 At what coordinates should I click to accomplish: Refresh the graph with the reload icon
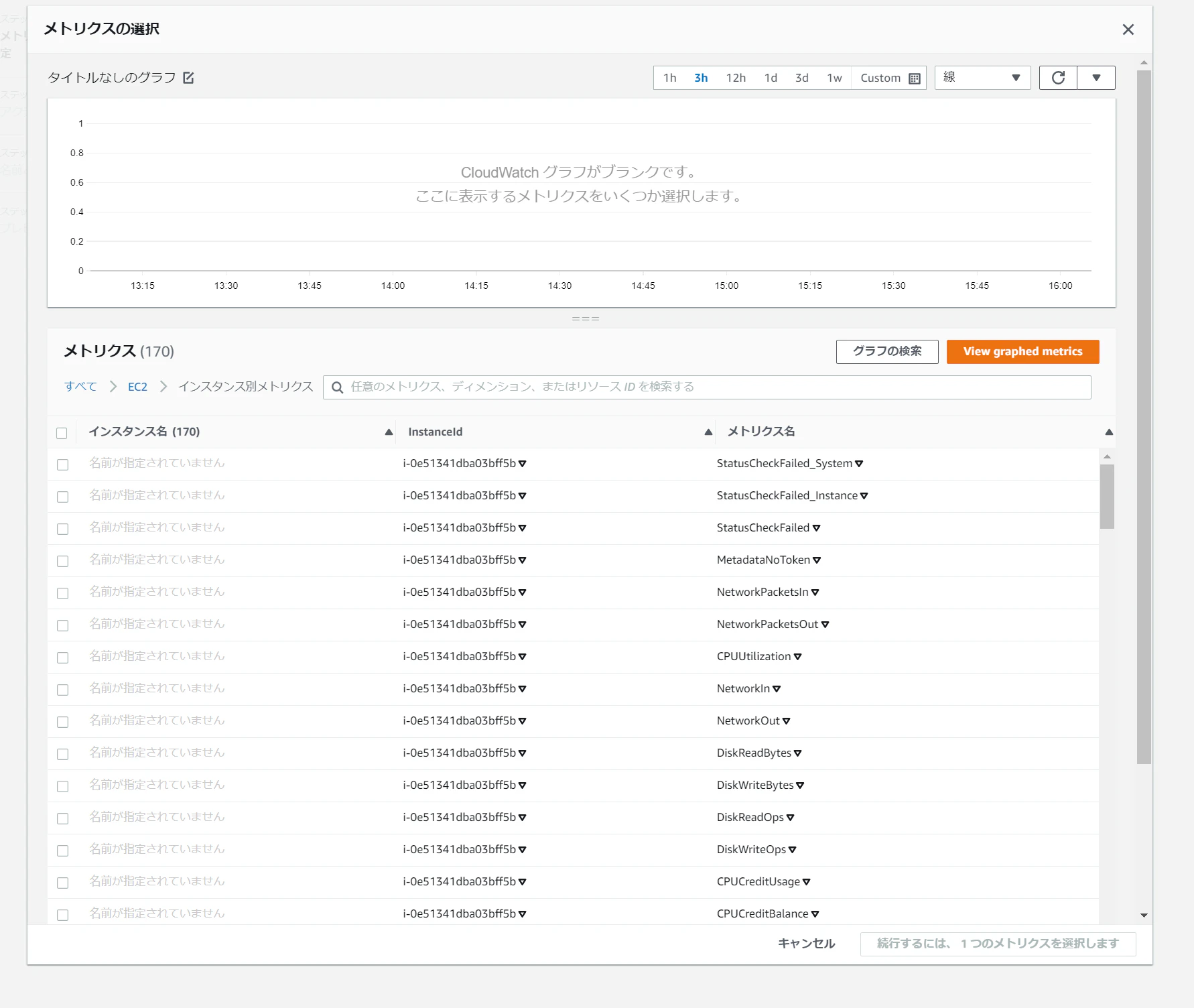(1058, 78)
